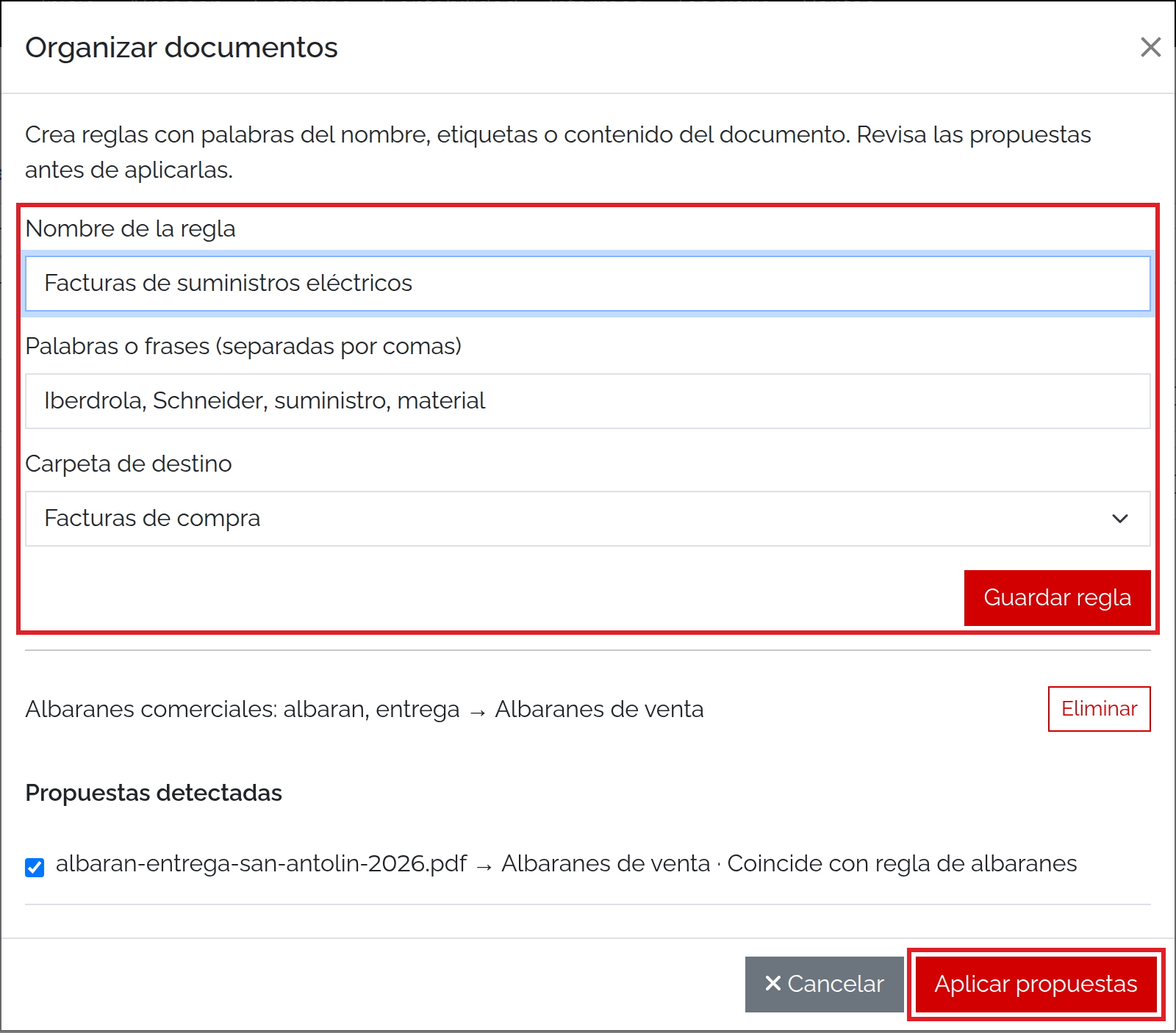Click the 'Carpeta de destino' label
This screenshot has width=1176, height=1033.
pos(129,464)
